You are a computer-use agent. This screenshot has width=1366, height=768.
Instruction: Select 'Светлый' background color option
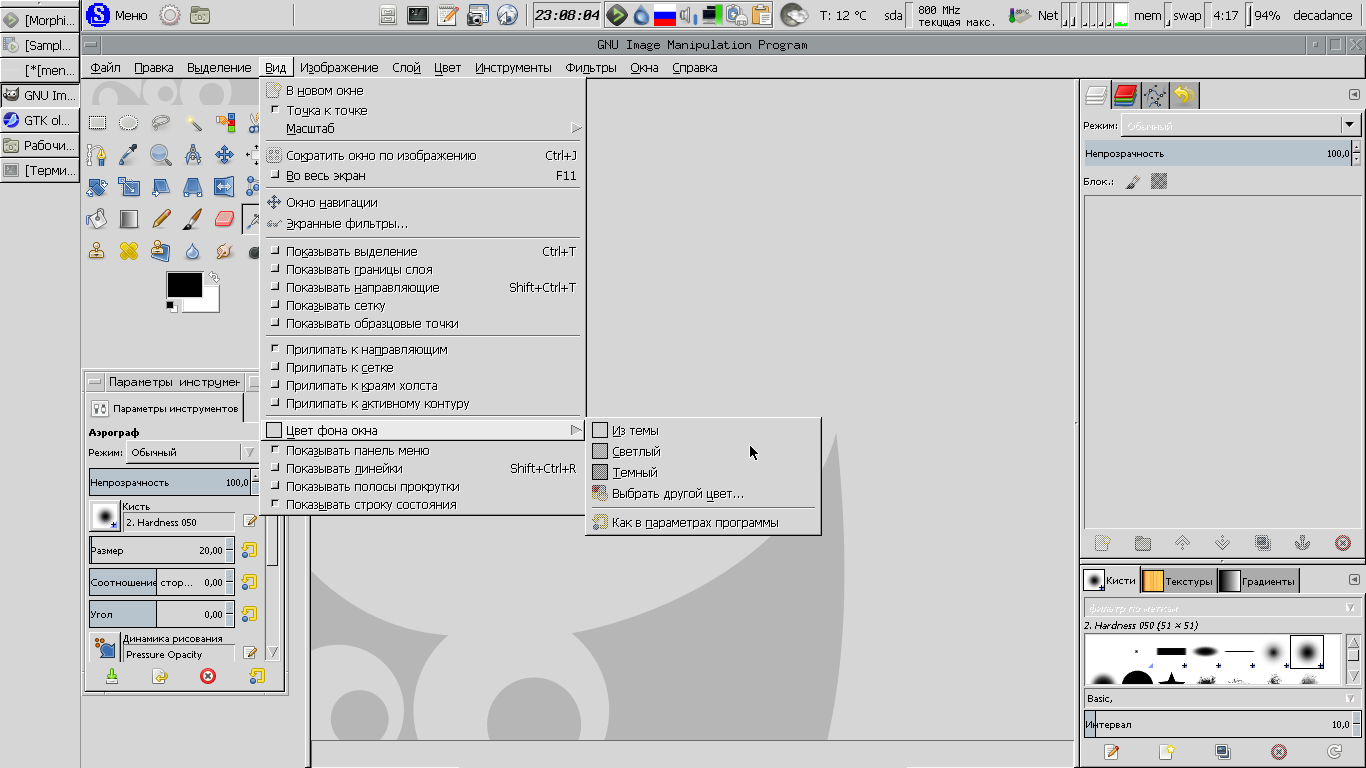click(703, 451)
